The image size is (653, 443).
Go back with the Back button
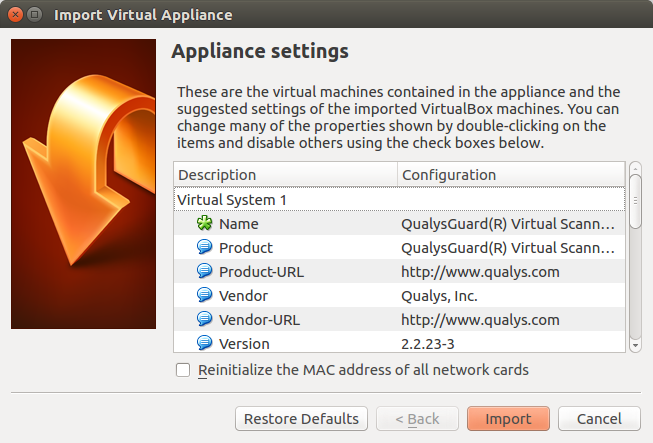[417, 418]
